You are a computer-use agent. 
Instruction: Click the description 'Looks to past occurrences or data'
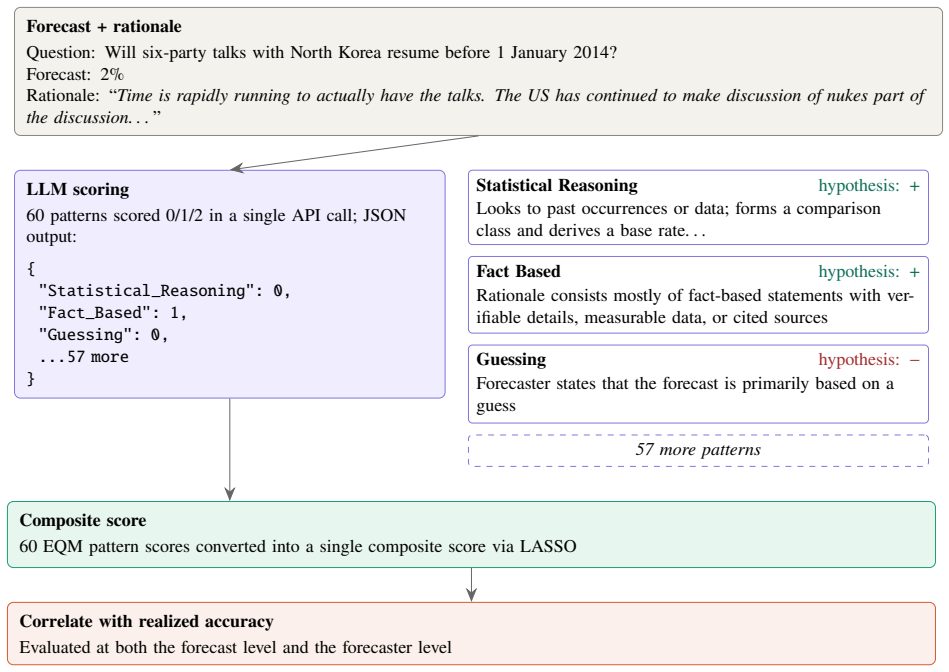click(678, 219)
